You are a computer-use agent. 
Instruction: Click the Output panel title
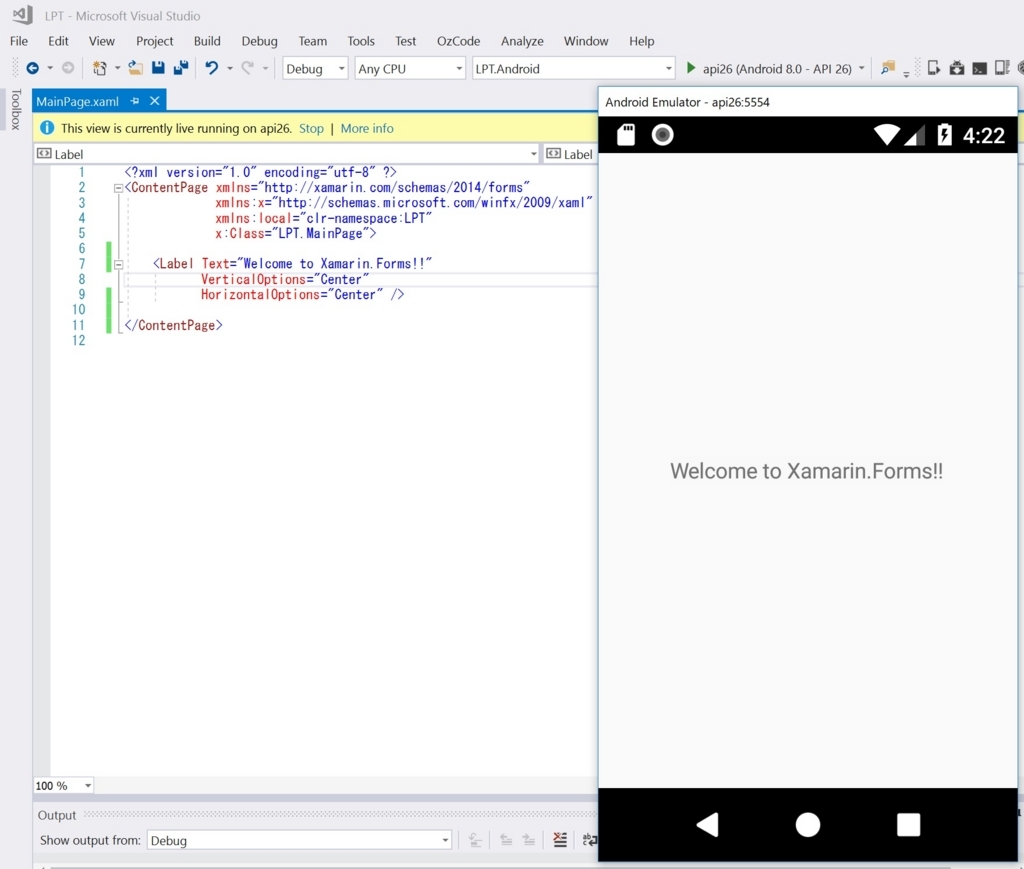coord(57,815)
